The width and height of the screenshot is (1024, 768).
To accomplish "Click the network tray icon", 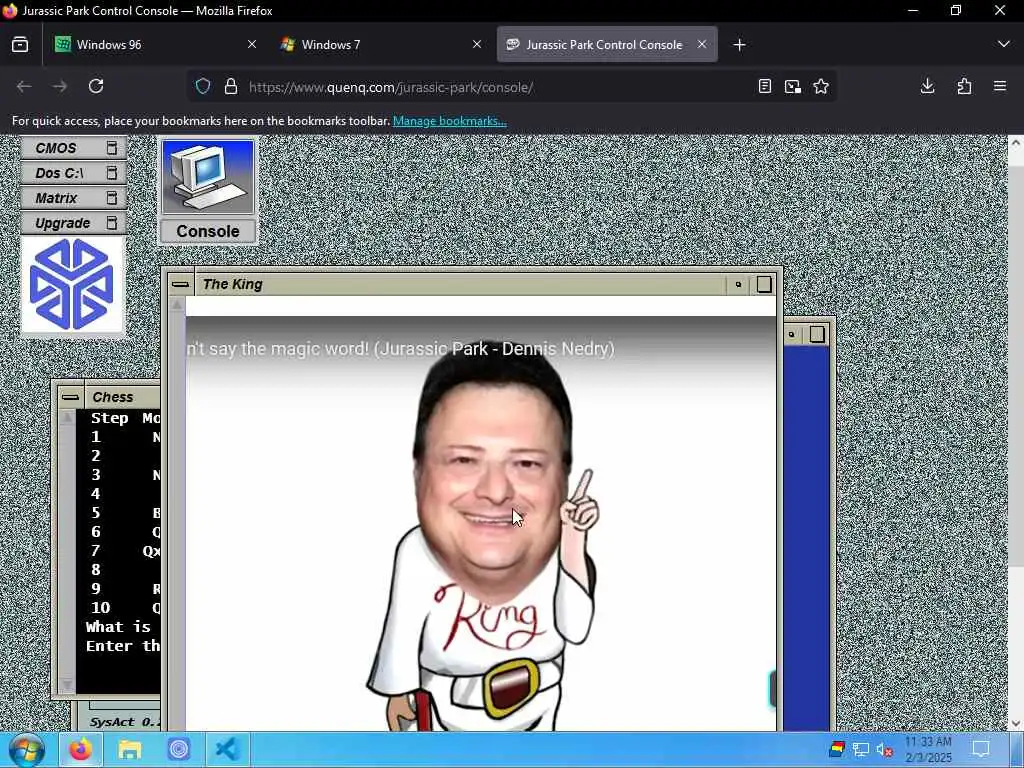I will 861,750.
